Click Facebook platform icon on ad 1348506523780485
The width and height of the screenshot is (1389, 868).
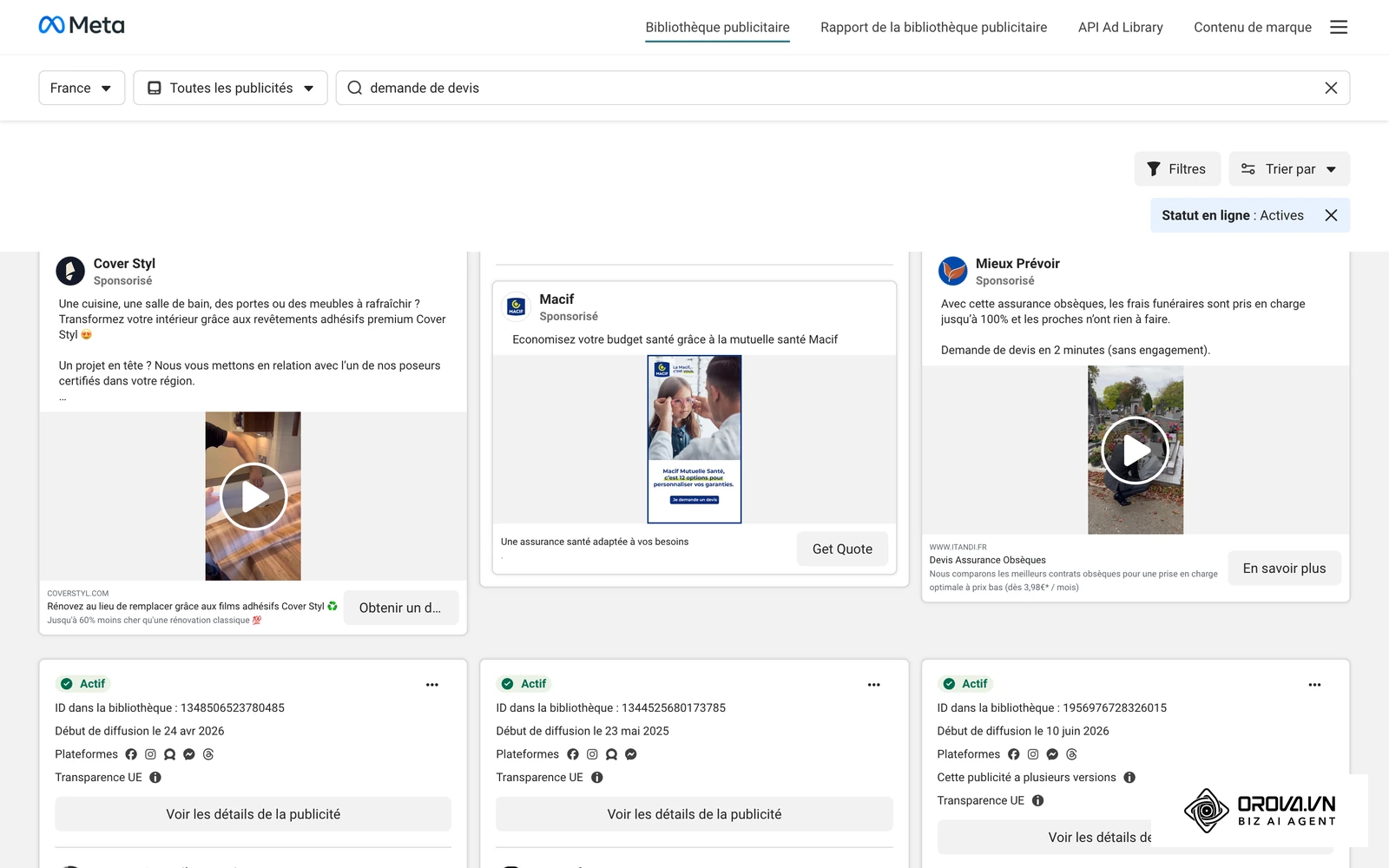tap(131, 754)
